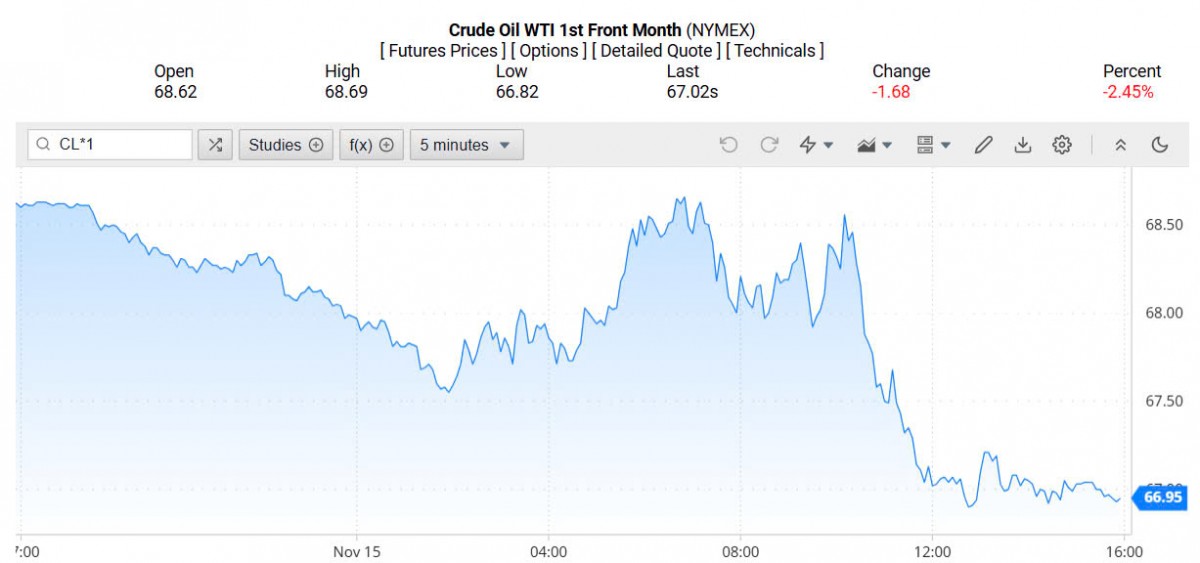This screenshot has width=1200, height=563.
Task: Click the undo arrow icon
Action: [728, 145]
